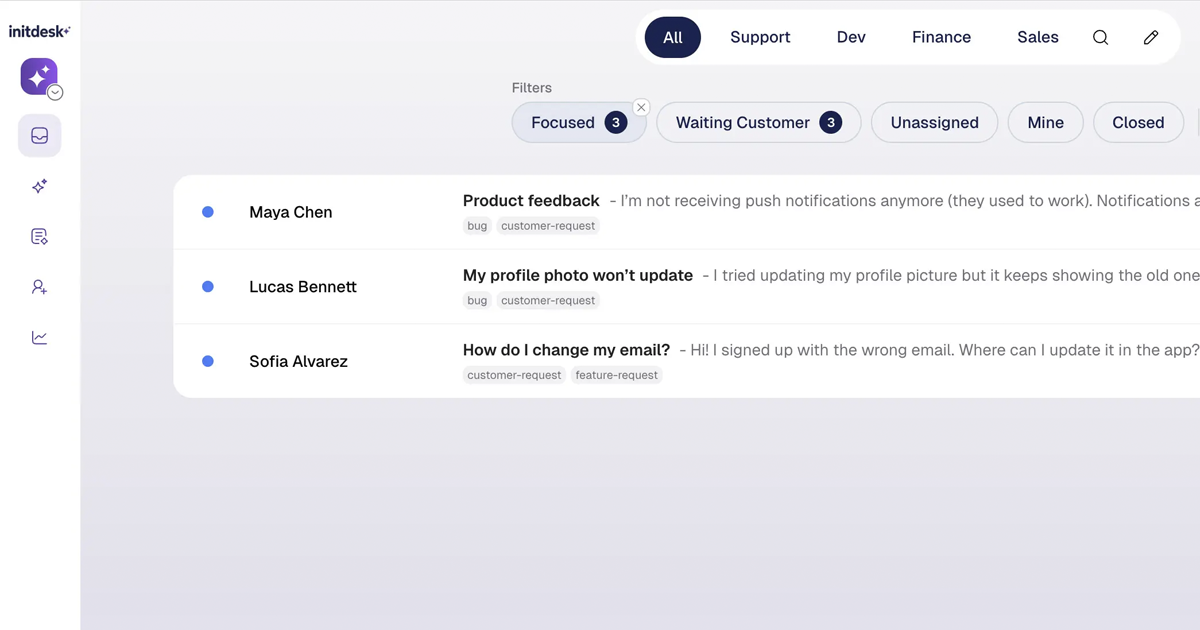Open the Closed filter chip
The image size is (1200, 630).
pos(1138,122)
